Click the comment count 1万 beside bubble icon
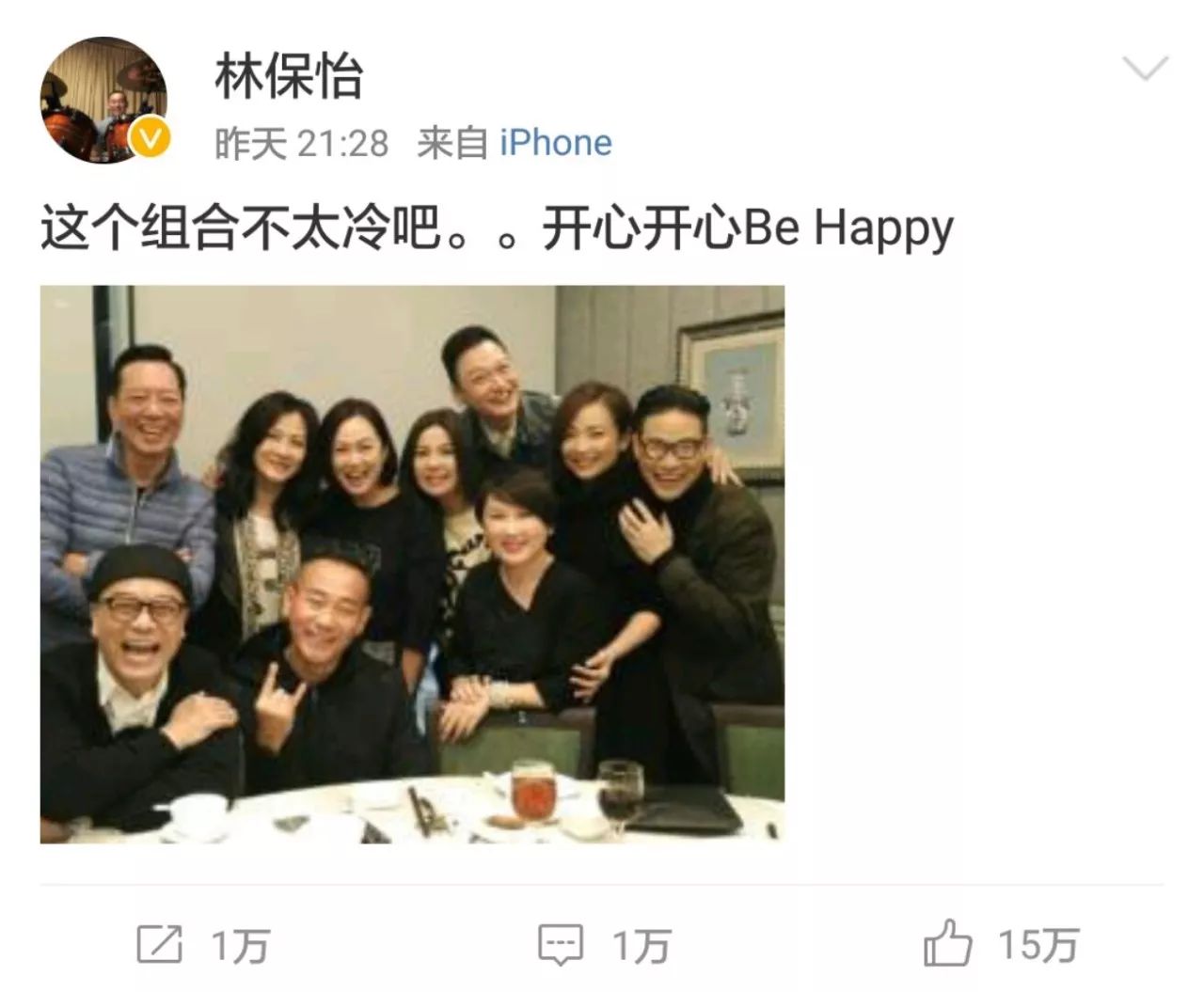The width and height of the screenshot is (1204, 992). (x=642, y=945)
